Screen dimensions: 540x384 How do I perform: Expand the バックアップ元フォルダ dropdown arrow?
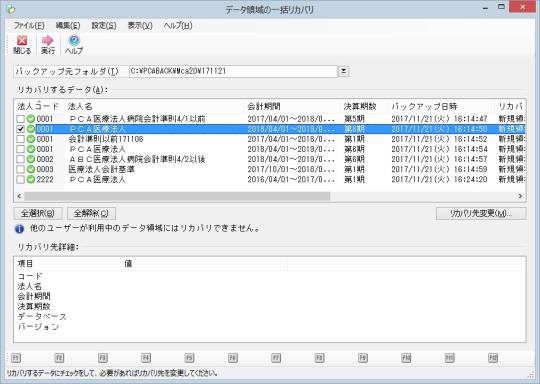pyautogui.click(x=343, y=71)
